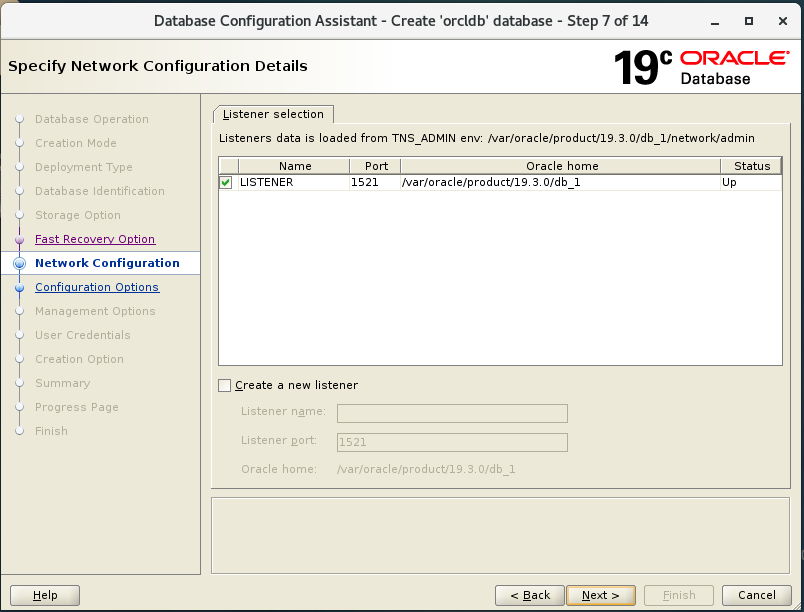Click the Configuration Options step dot
The image size is (804, 612).
pos(21,287)
